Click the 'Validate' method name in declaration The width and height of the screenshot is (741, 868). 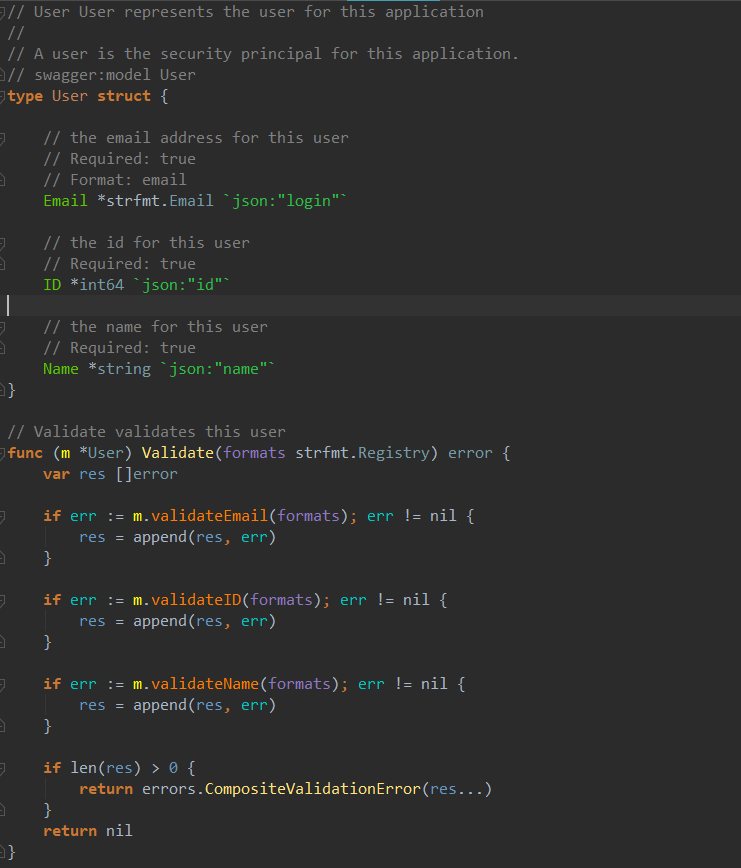178,453
